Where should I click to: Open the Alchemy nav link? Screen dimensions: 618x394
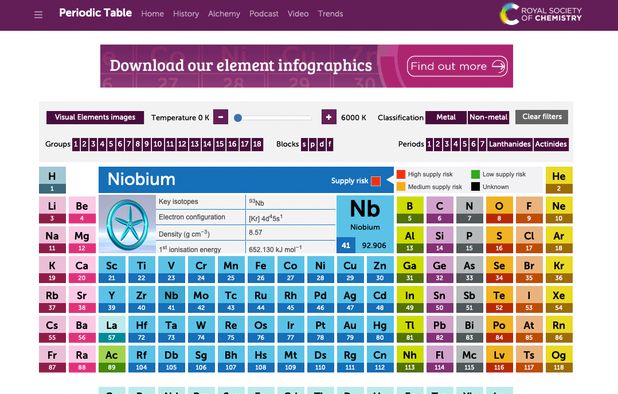tap(224, 14)
